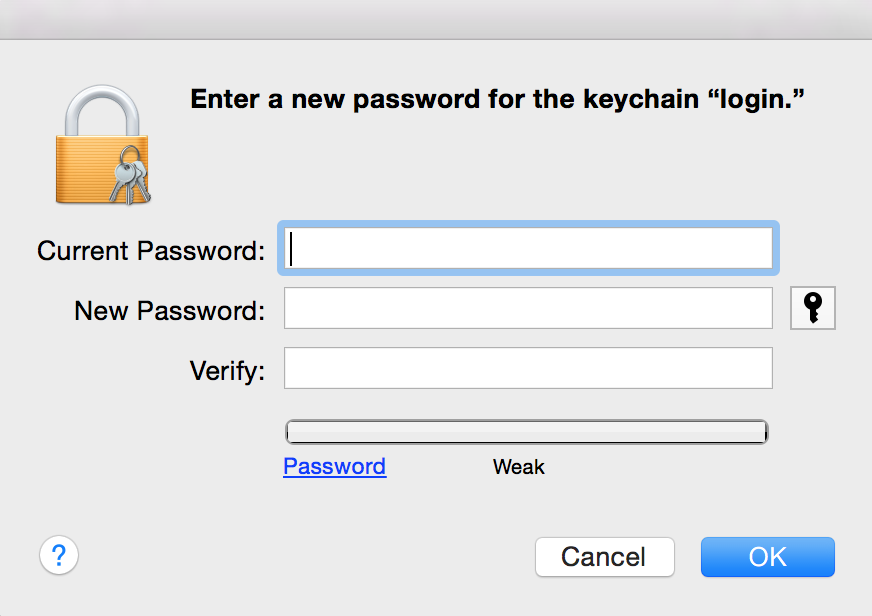Focus the Current Password input field

tap(528, 248)
